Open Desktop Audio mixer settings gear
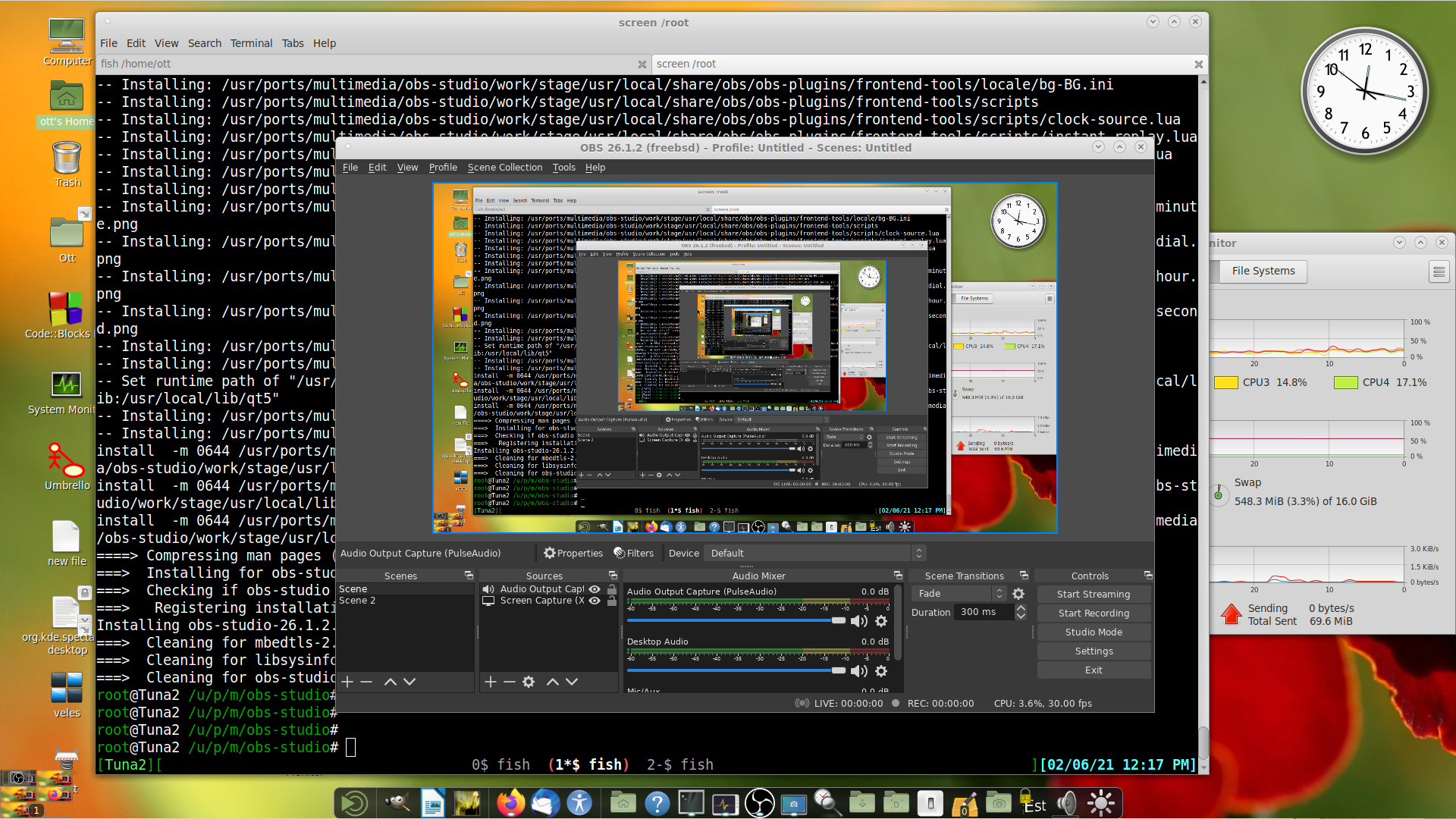This screenshot has height=819, width=1456. tap(881, 671)
